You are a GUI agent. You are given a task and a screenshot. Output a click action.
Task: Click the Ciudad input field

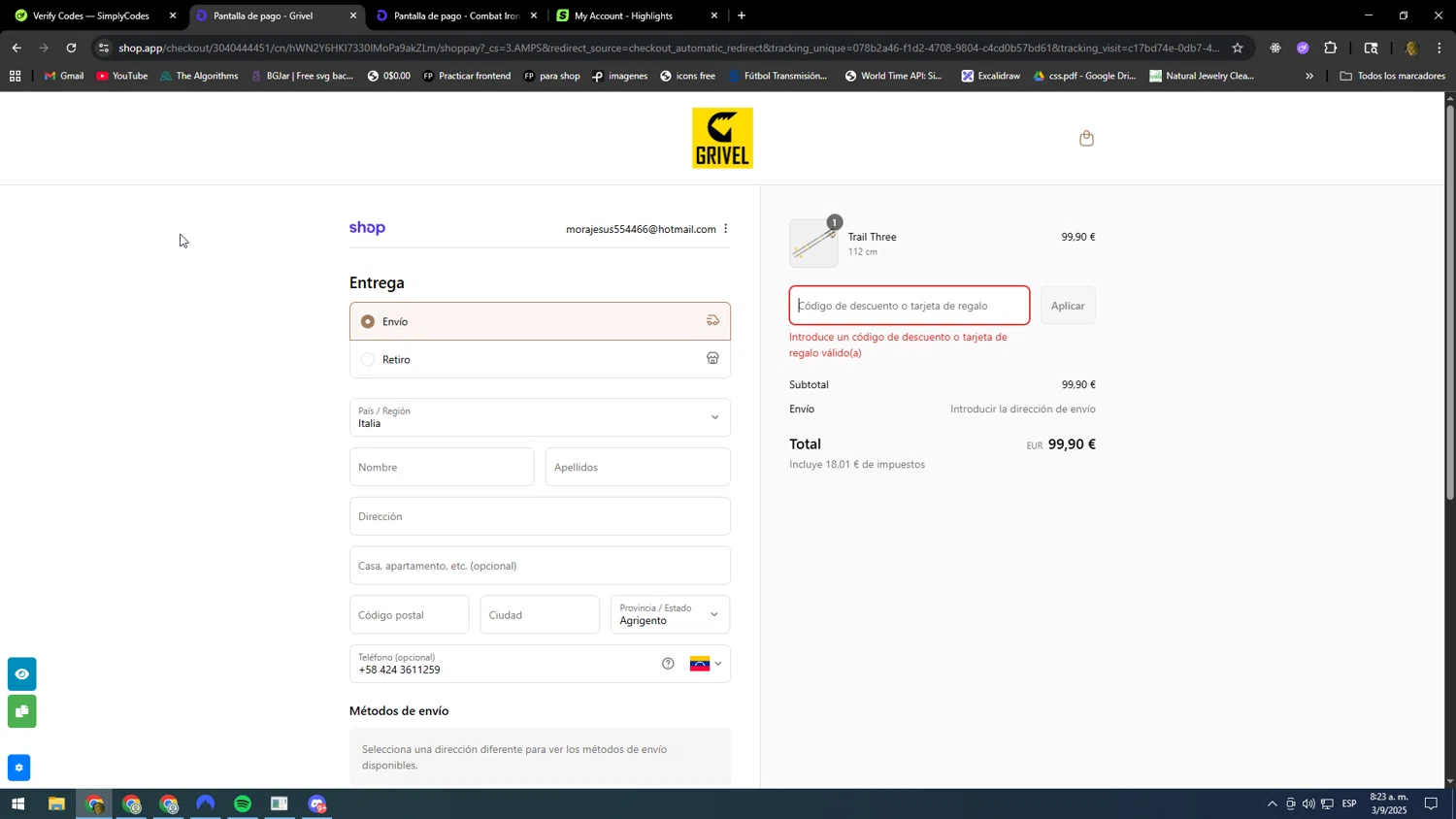540,614
